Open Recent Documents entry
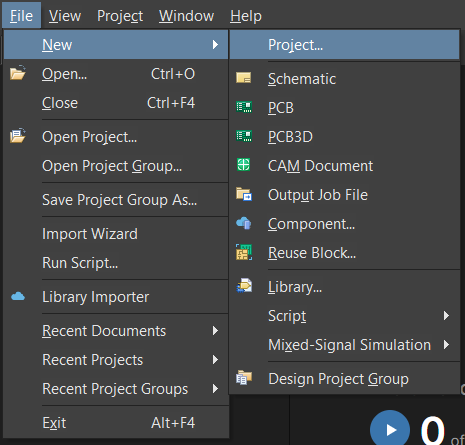Viewport: 465px width, 445px height. pyautogui.click(x=116, y=331)
